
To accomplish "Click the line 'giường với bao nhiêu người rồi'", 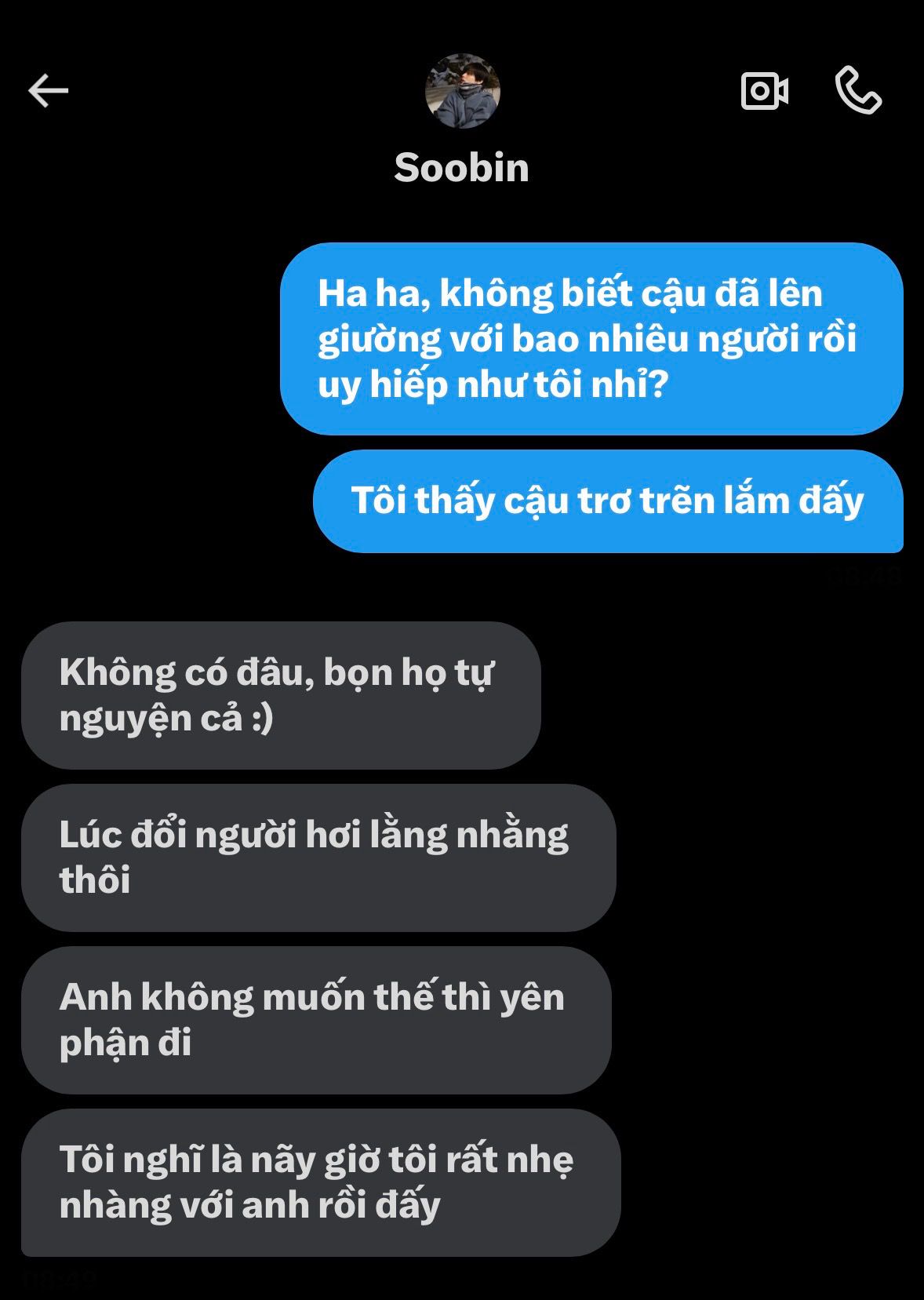I will click(x=587, y=340).
